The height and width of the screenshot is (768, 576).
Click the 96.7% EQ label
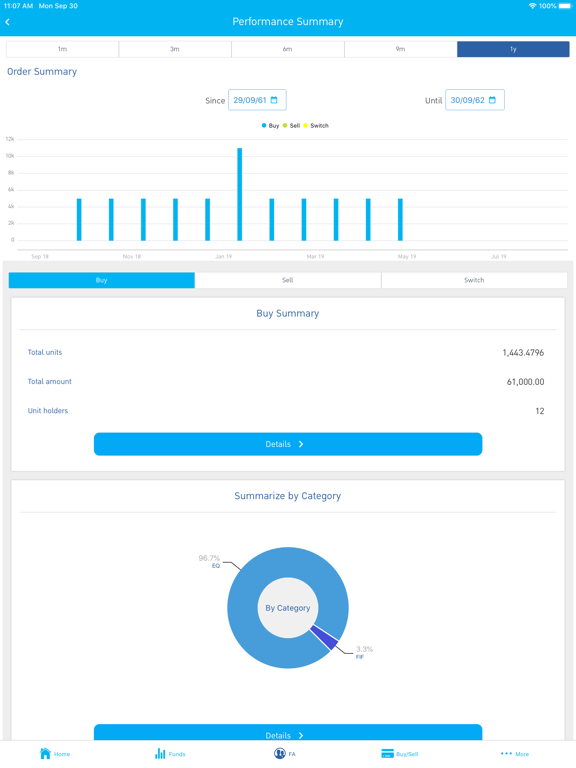point(209,561)
